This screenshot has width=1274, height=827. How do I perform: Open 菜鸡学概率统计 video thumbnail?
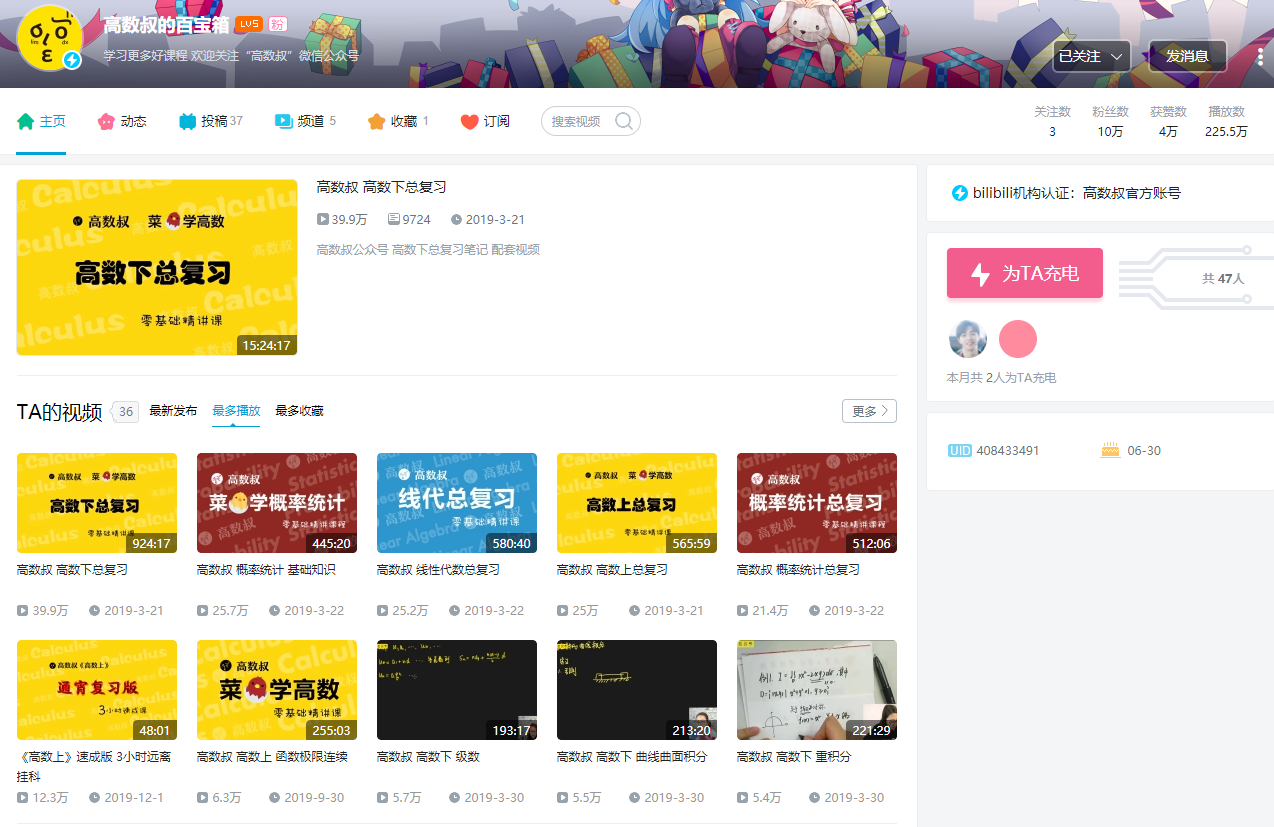coord(277,503)
